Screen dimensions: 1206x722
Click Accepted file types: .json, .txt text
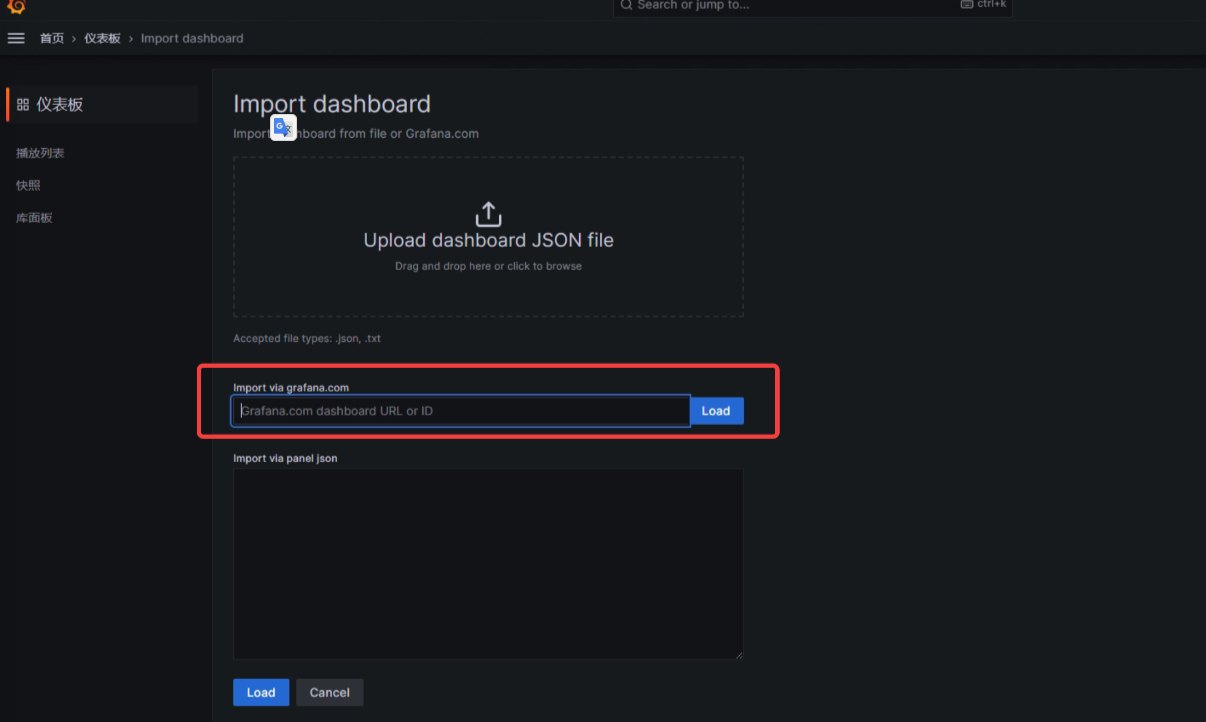point(307,338)
